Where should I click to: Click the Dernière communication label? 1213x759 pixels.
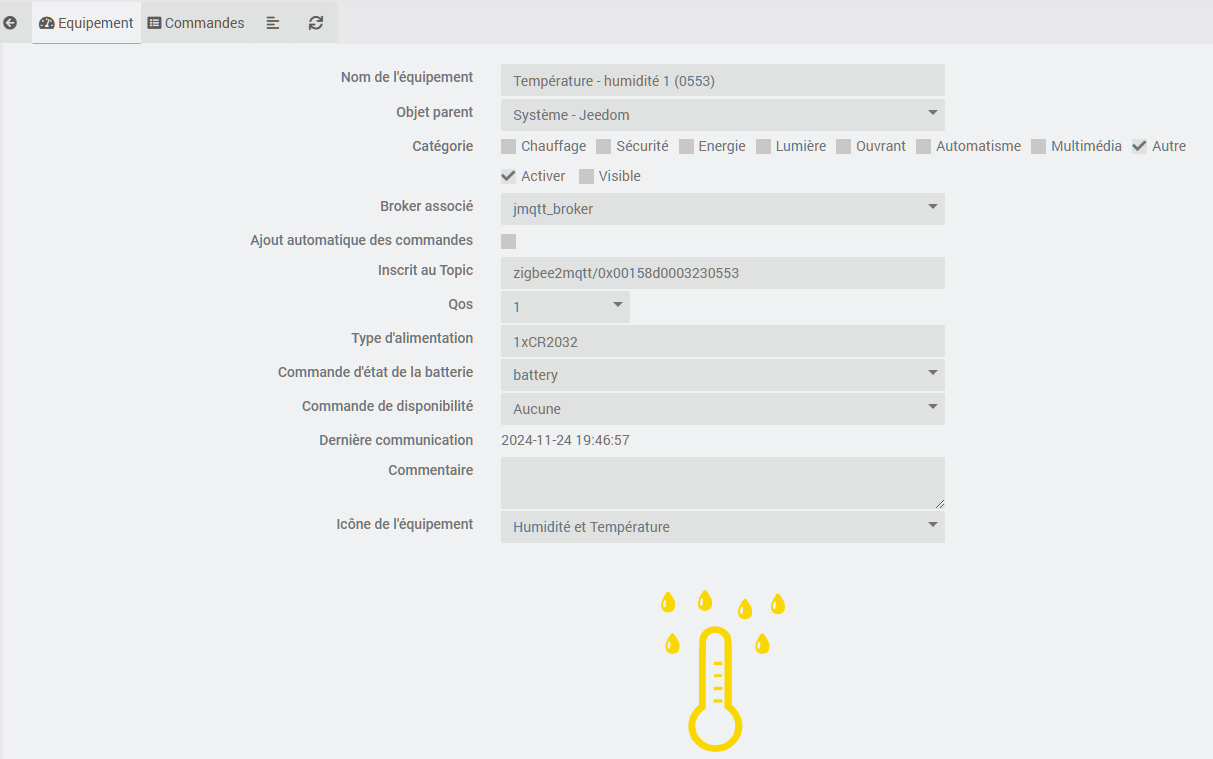tap(396, 440)
